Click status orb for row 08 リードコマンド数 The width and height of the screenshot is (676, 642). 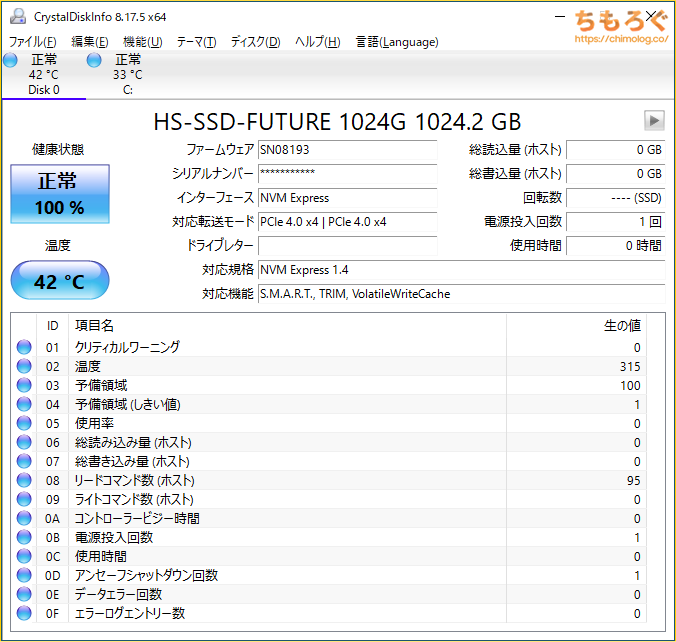[24, 480]
